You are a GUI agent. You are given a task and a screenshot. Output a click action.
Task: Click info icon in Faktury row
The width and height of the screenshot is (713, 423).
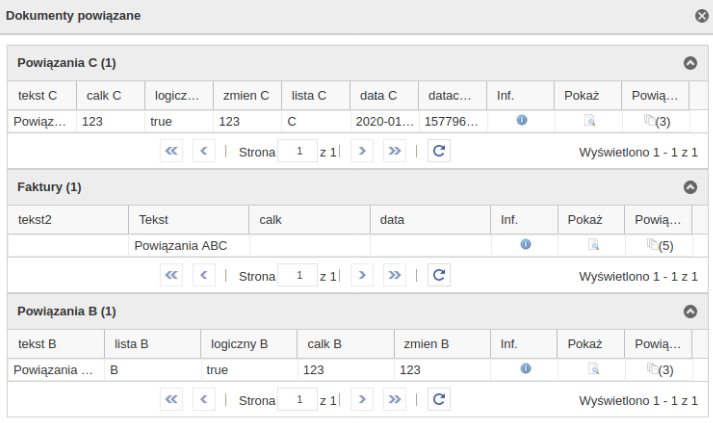[525, 245]
